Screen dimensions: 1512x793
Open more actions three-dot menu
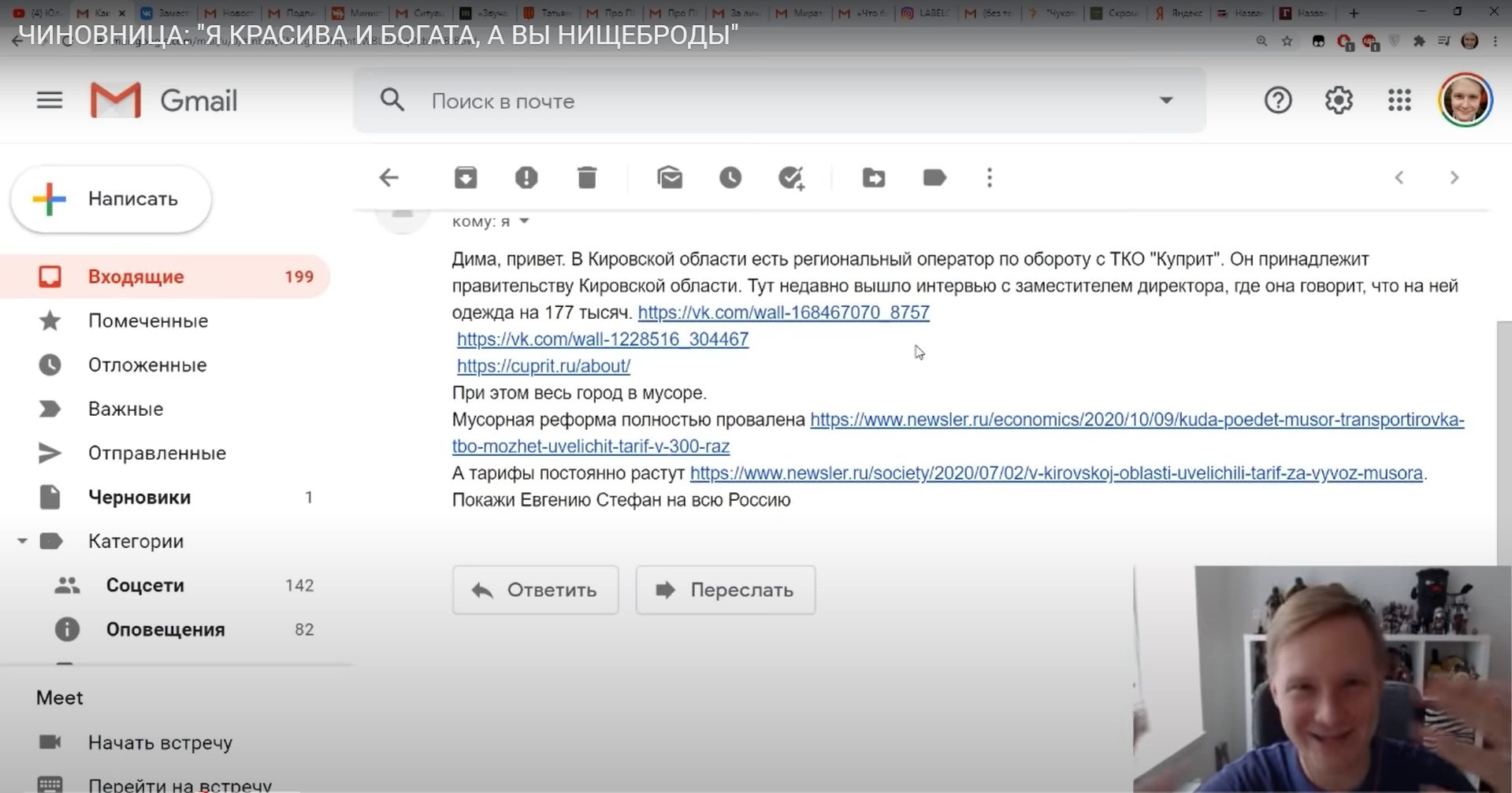[990, 178]
